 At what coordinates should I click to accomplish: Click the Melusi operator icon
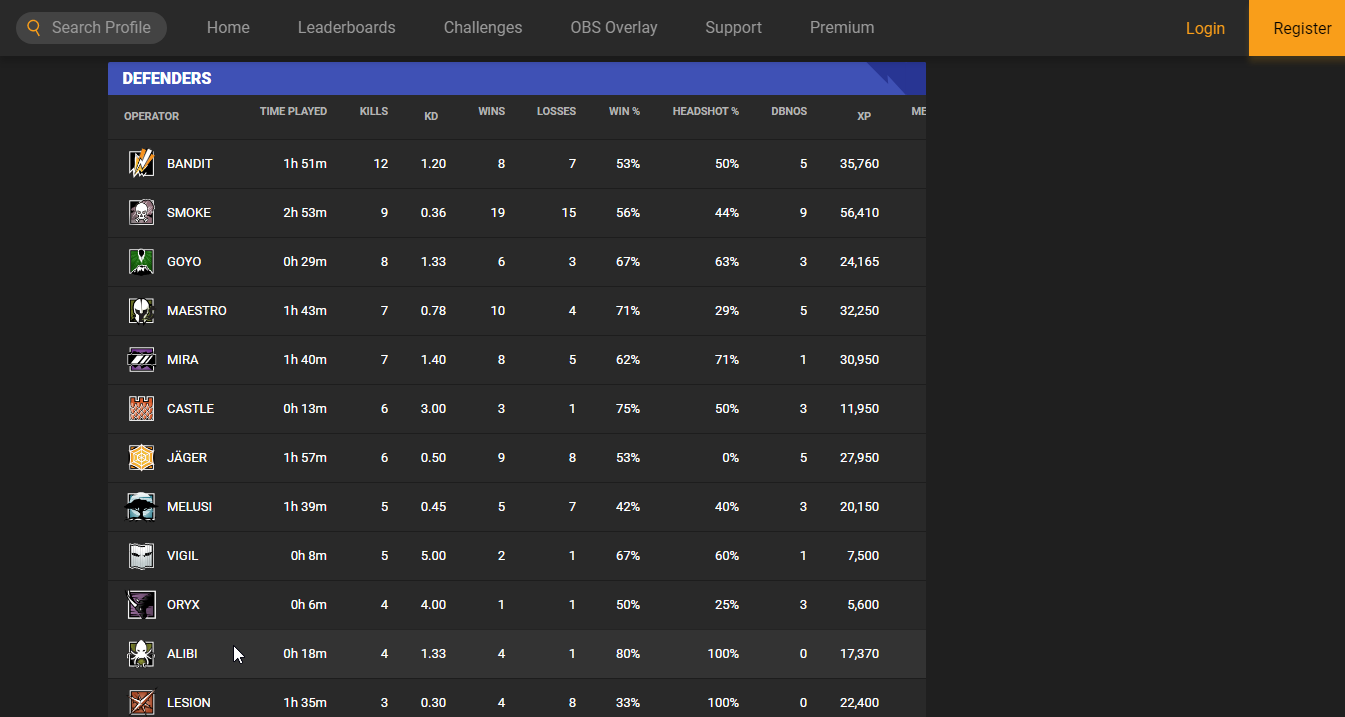[141, 506]
